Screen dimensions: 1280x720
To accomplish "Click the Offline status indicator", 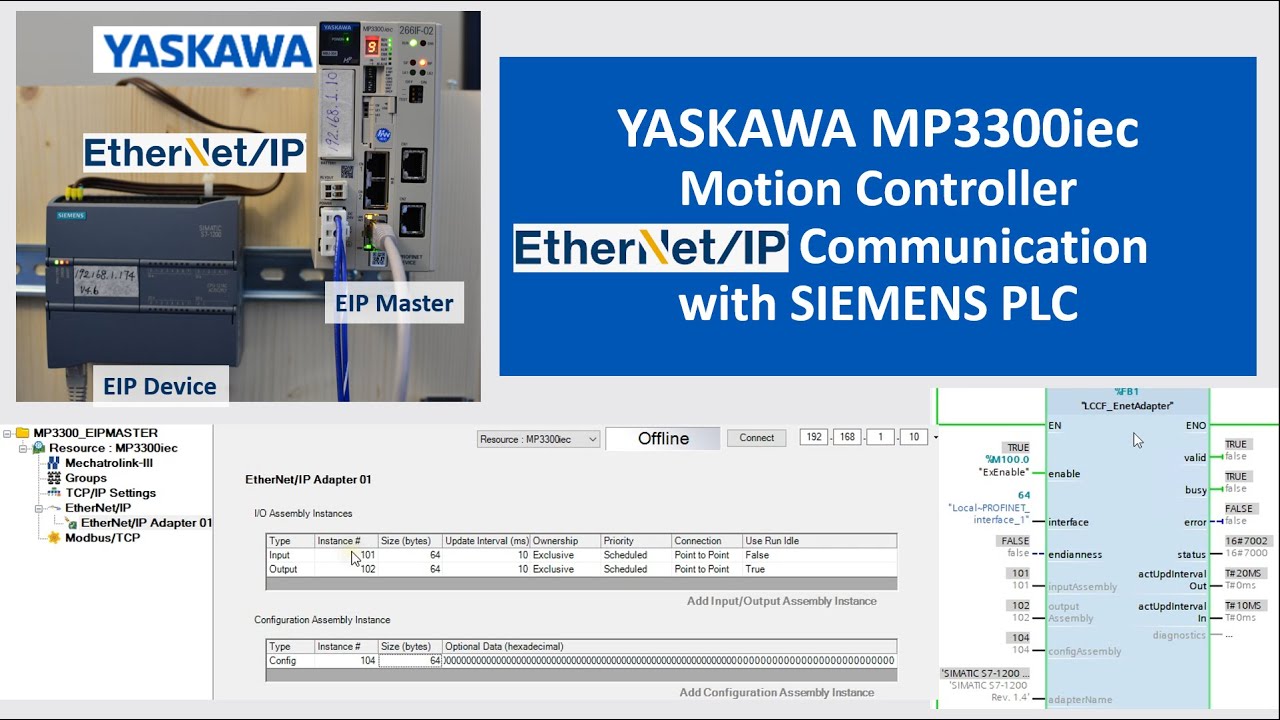I will pos(663,438).
